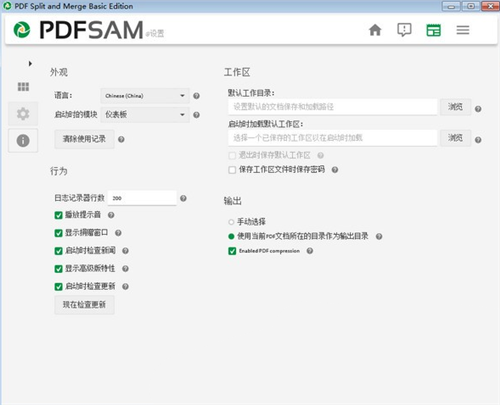This screenshot has height=405, width=500.
Task: Show help for 启动时检查新闻 option
Action: (125, 251)
